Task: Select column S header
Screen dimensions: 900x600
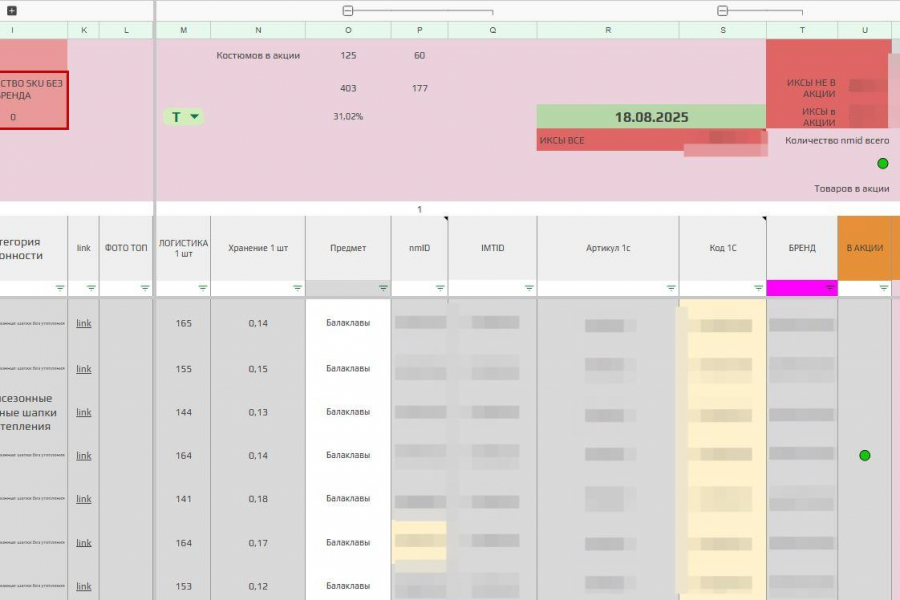Action: click(x=723, y=30)
